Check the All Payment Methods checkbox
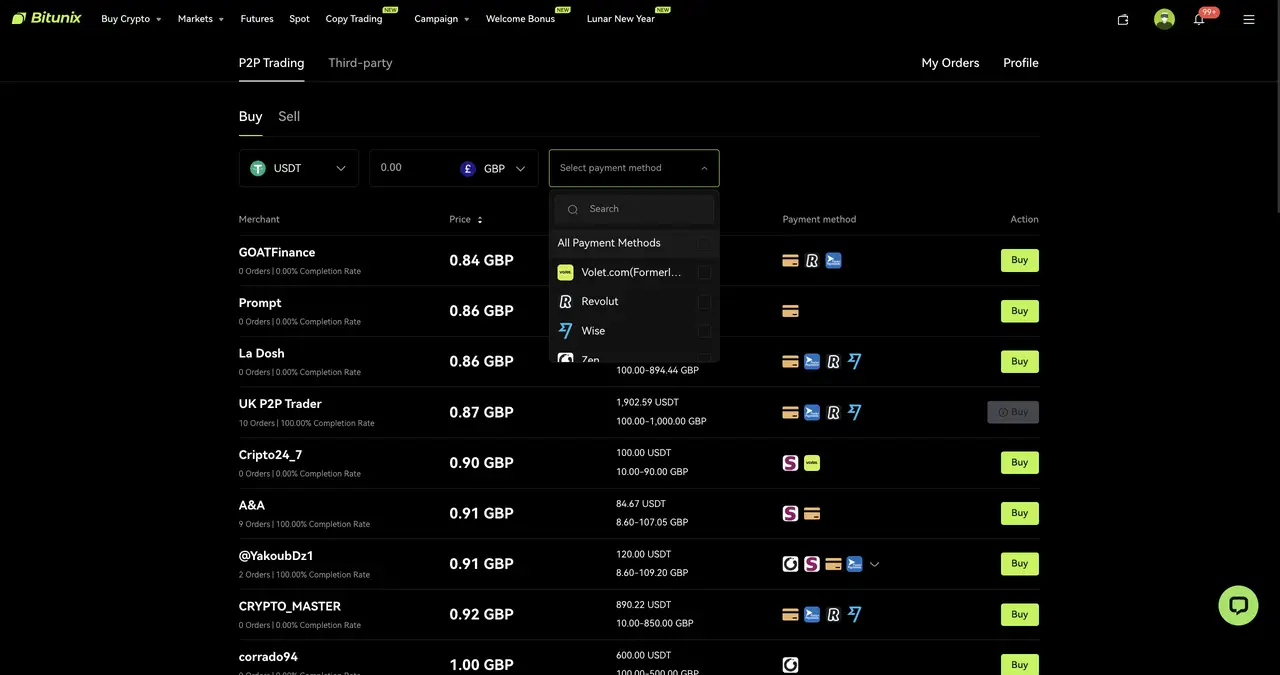Viewport: 1280px width, 675px height. coord(703,243)
